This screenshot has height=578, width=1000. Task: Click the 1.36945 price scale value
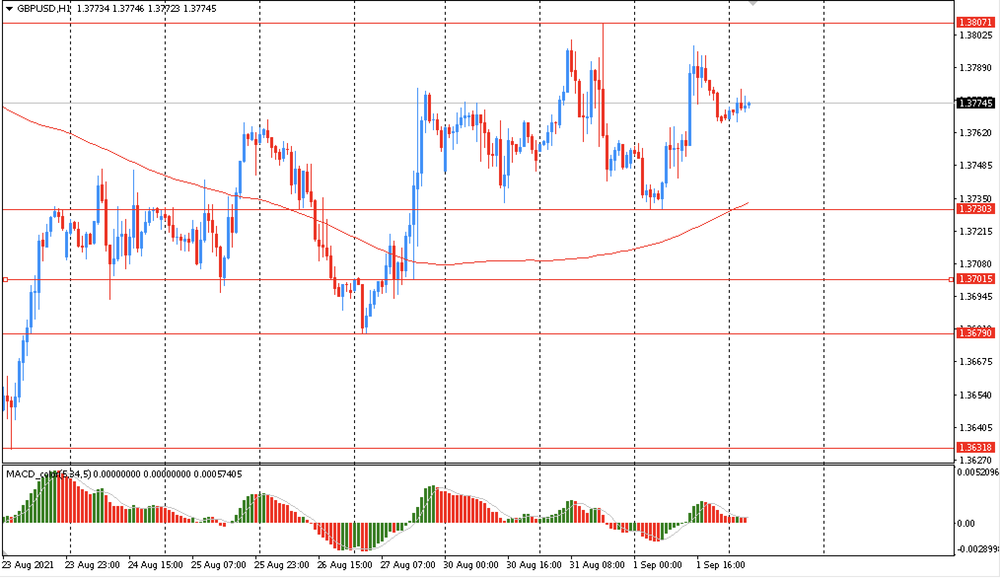(976, 296)
